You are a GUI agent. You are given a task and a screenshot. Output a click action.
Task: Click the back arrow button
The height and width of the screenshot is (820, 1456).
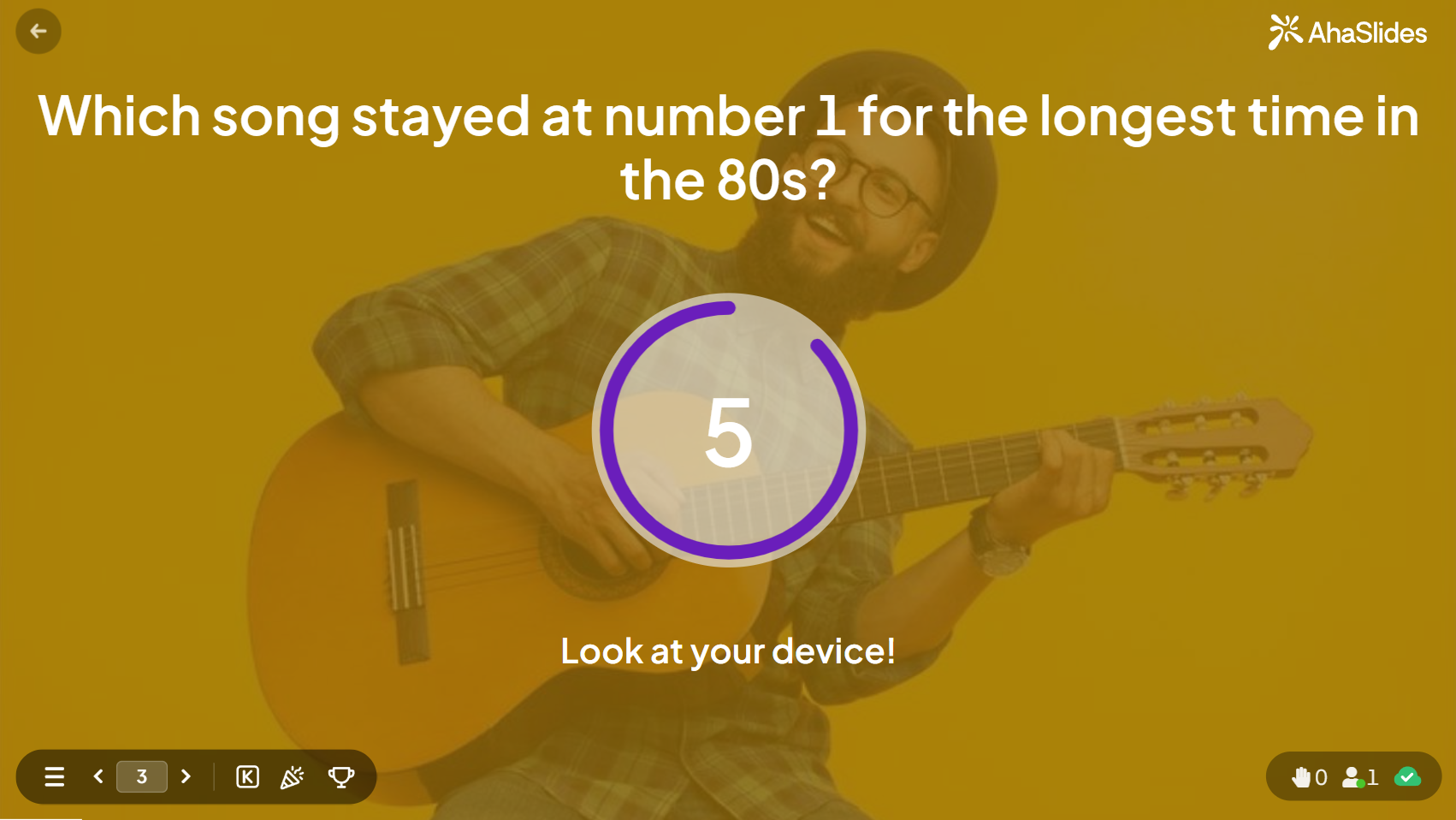click(x=38, y=32)
